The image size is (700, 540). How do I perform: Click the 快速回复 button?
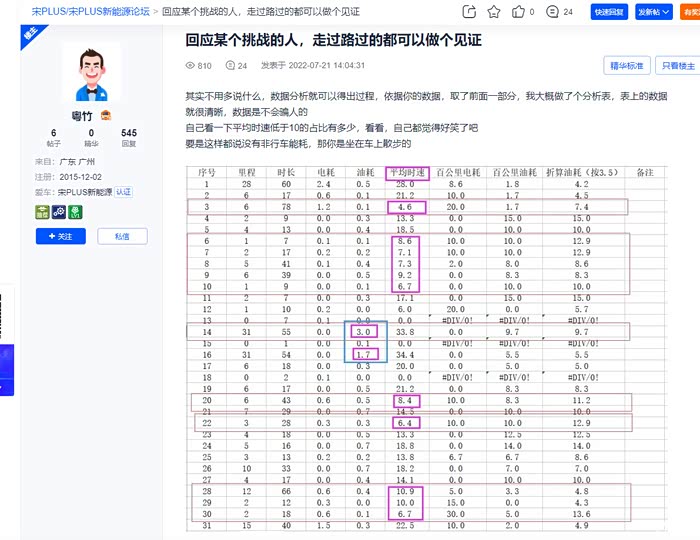point(609,12)
